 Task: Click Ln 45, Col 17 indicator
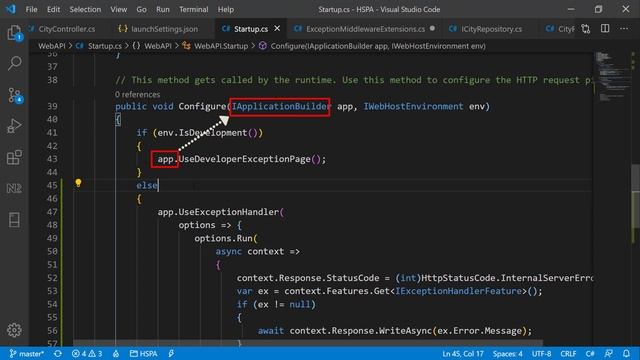(x=462, y=353)
